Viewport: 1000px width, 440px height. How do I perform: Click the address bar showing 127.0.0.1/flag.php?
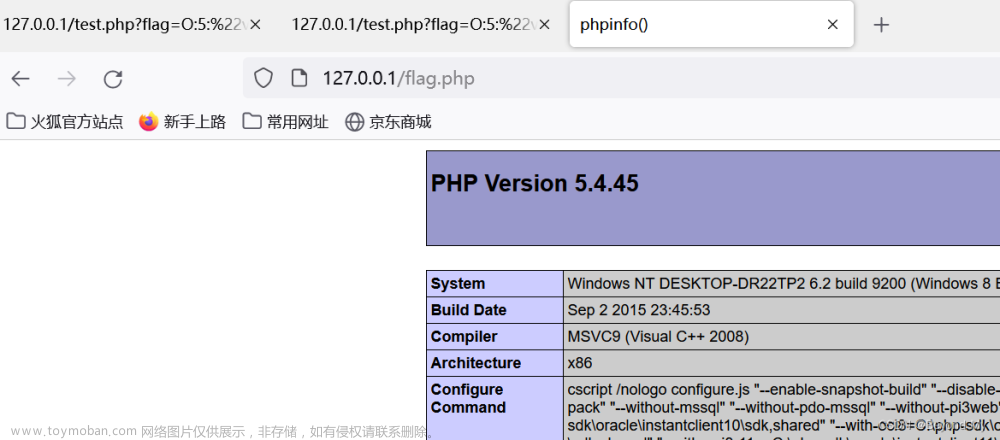pos(622,78)
